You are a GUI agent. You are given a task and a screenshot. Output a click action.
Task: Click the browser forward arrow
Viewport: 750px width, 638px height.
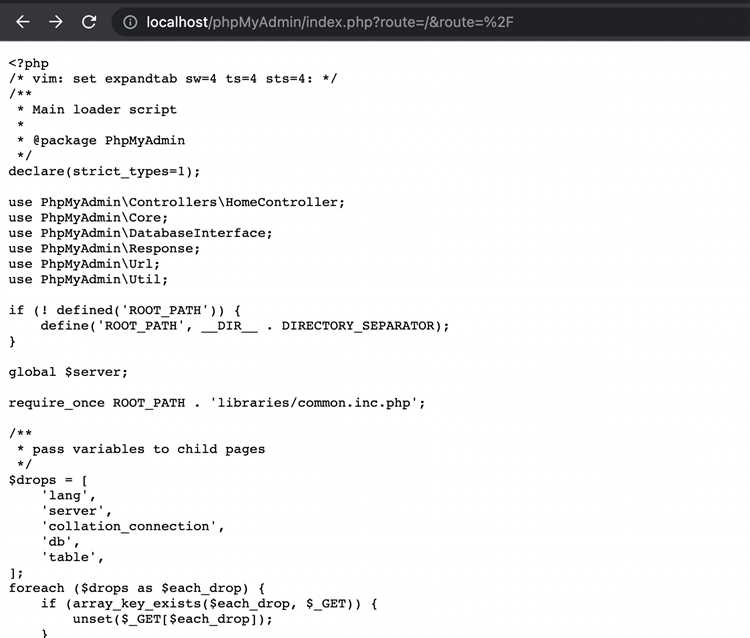55,22
